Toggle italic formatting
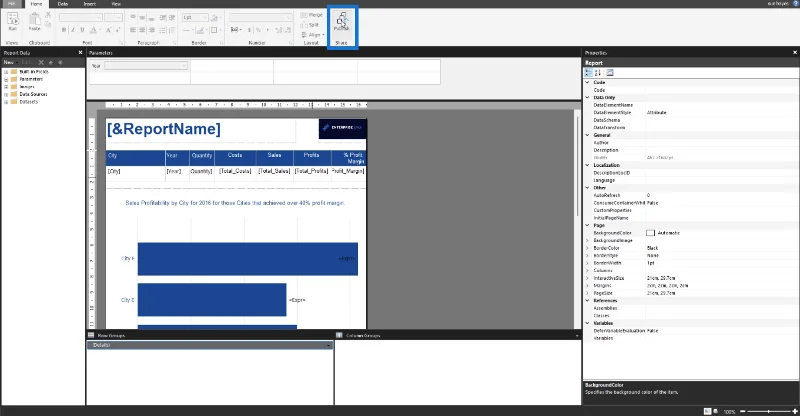 click(x=73, y=30)
